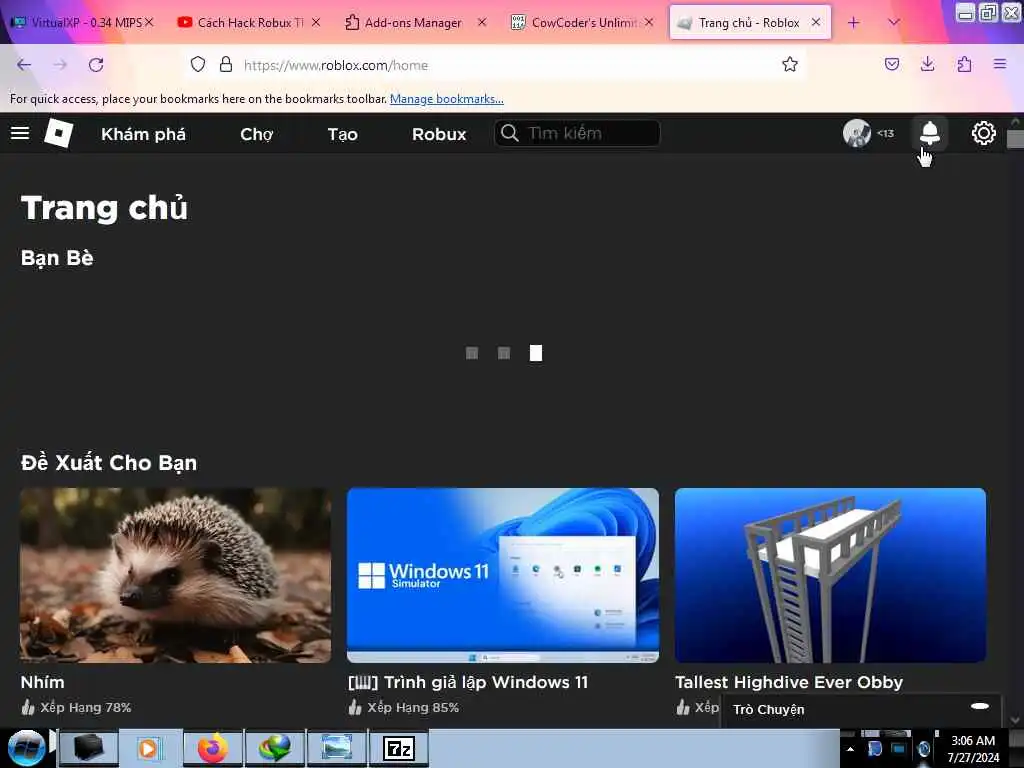This screenshot has height=768, width=1024.
Task: Click the Tìm kiếm search field
Action: [x=577, y=133]
